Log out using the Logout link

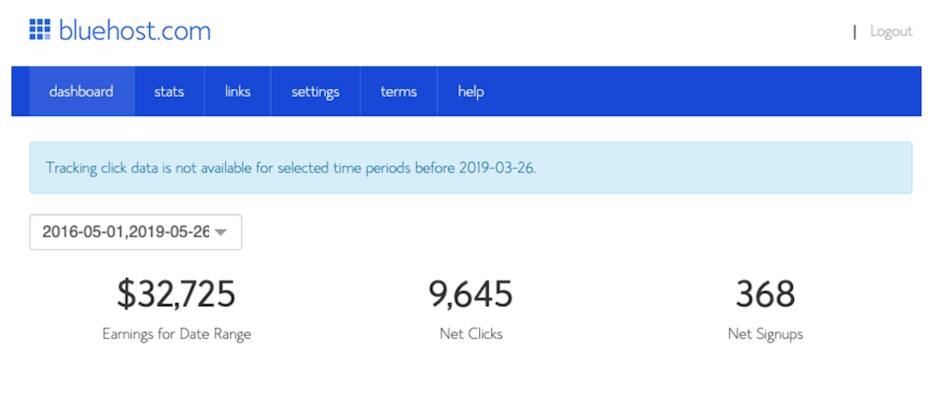tap(891, 31)
